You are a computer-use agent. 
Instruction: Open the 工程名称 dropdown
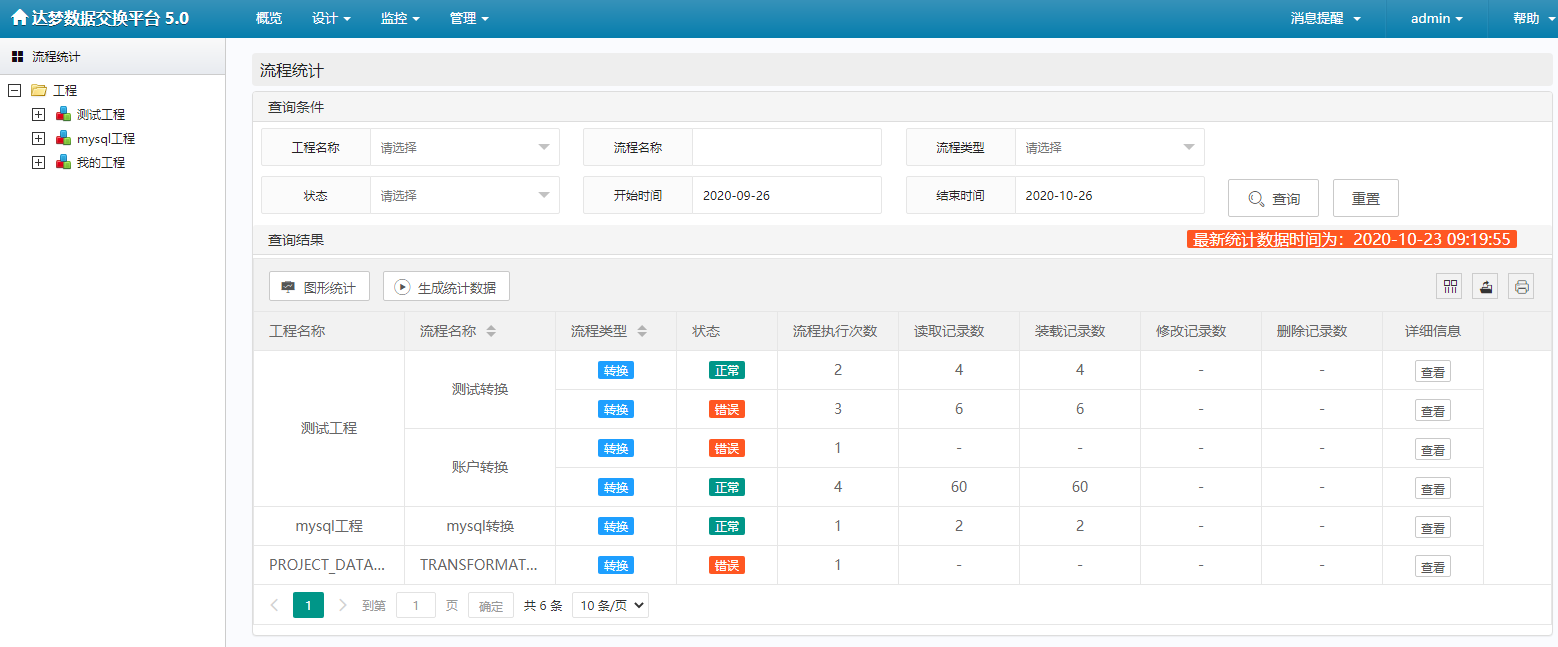click(x=464, y=147)
